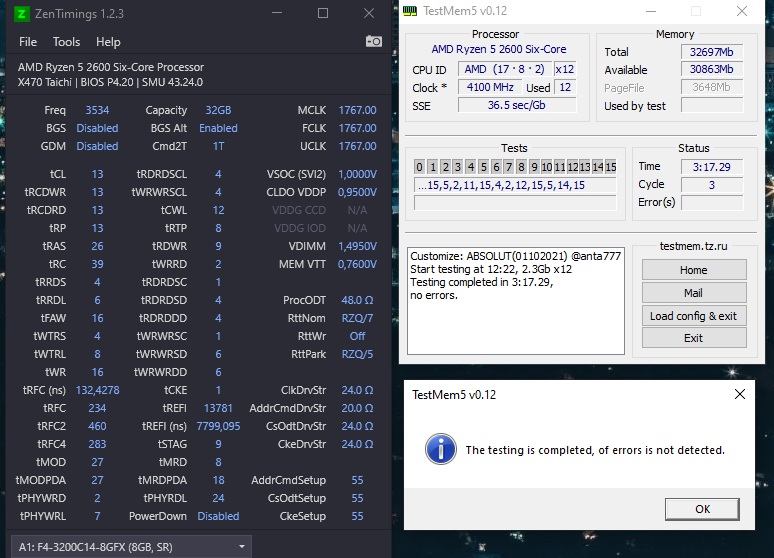Click the MEM VTT 0,7600V value
Screen dimensions: 774x558
pos(357,264)
